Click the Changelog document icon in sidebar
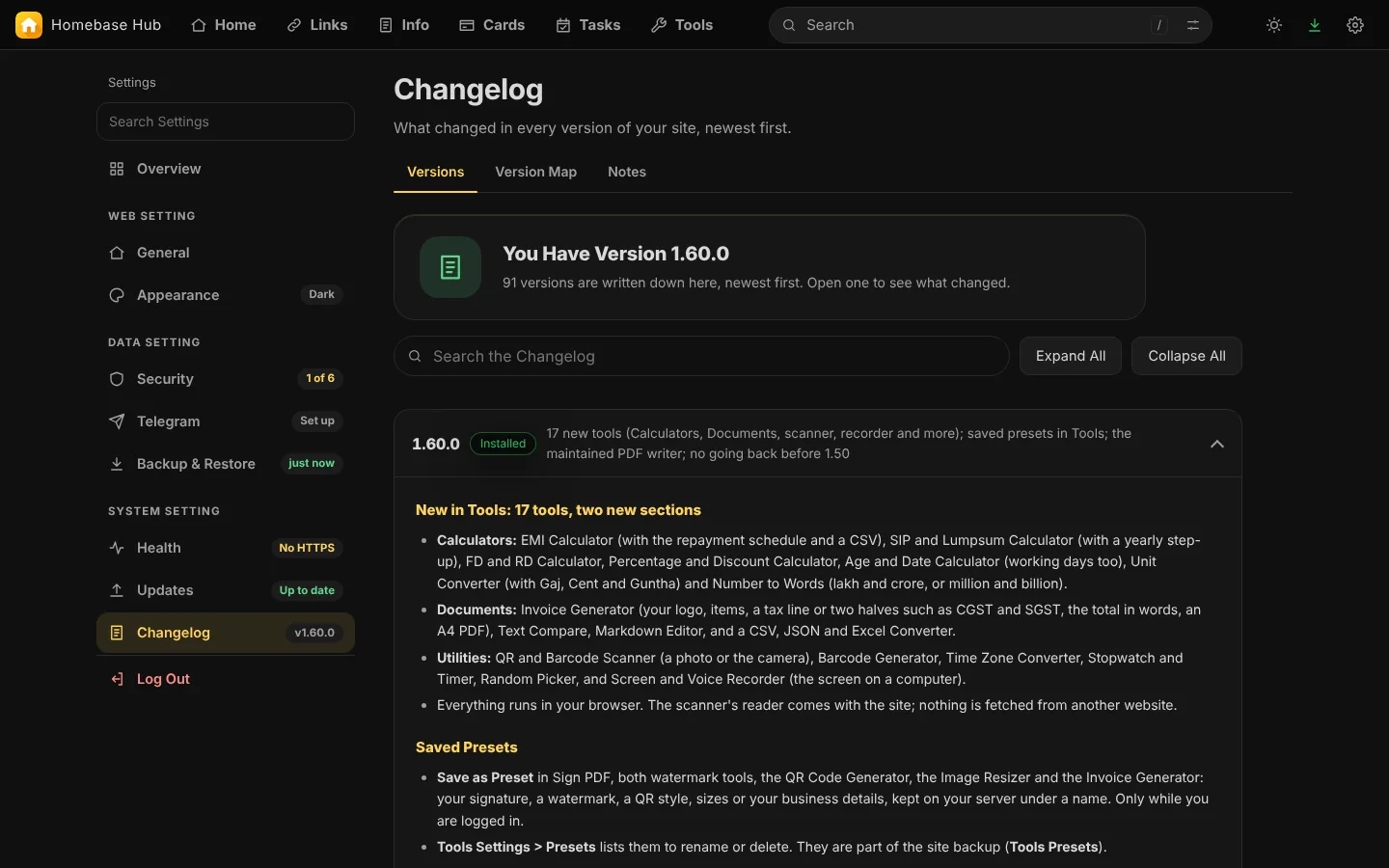The height and width of the screenshot is (868, 1389). 117,633
